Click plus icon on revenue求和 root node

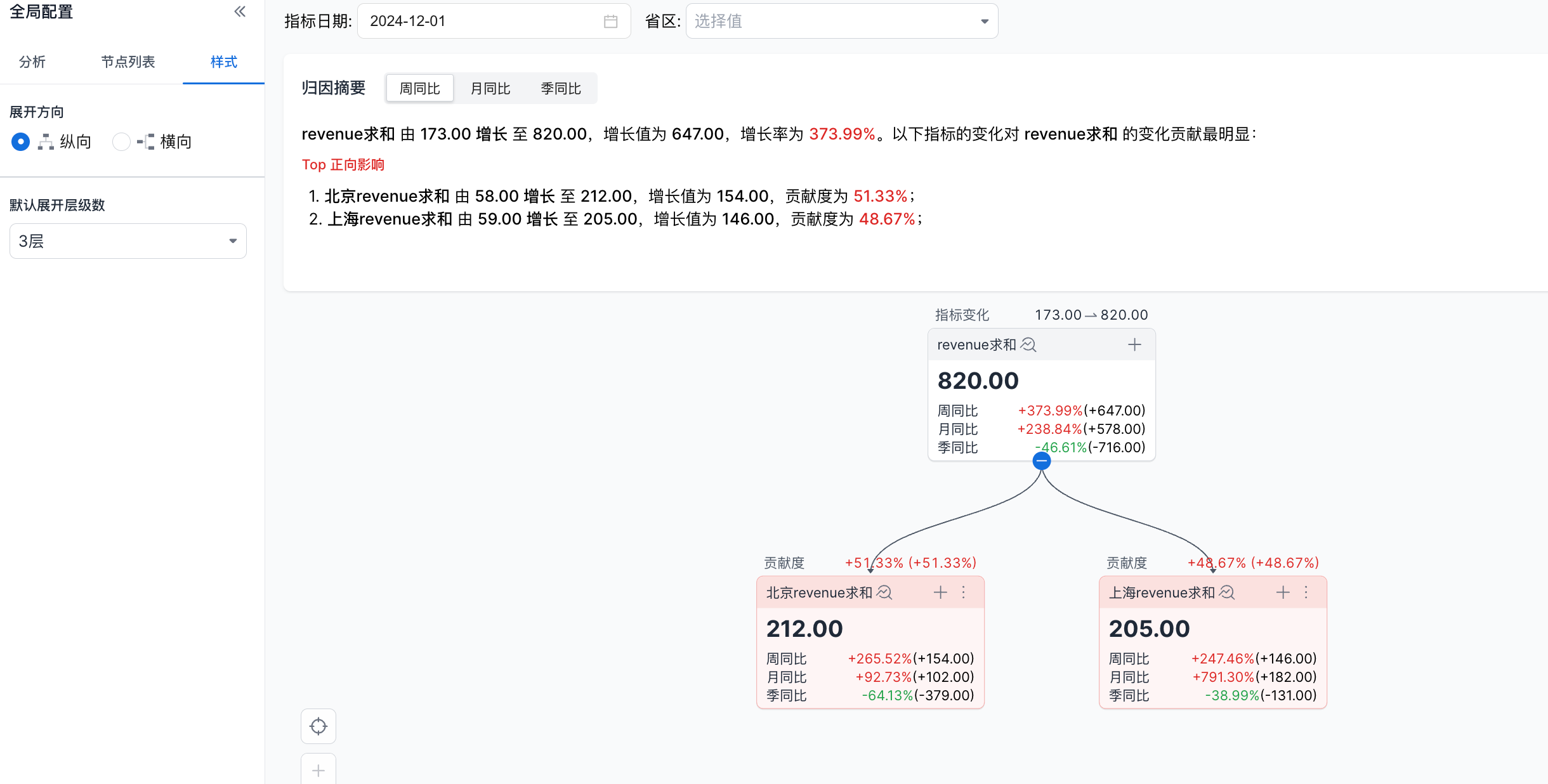pos(1134,344)
